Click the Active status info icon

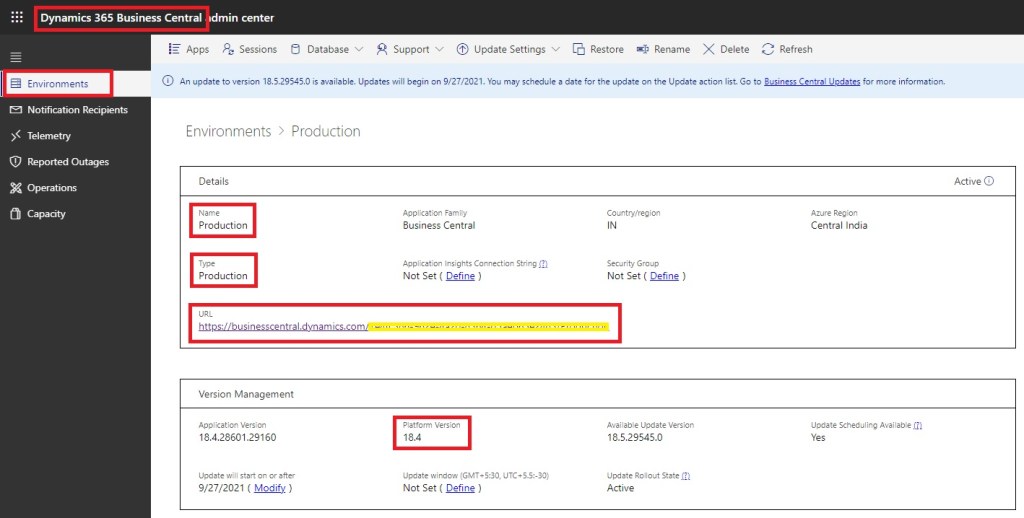click(x=989, y=181)
